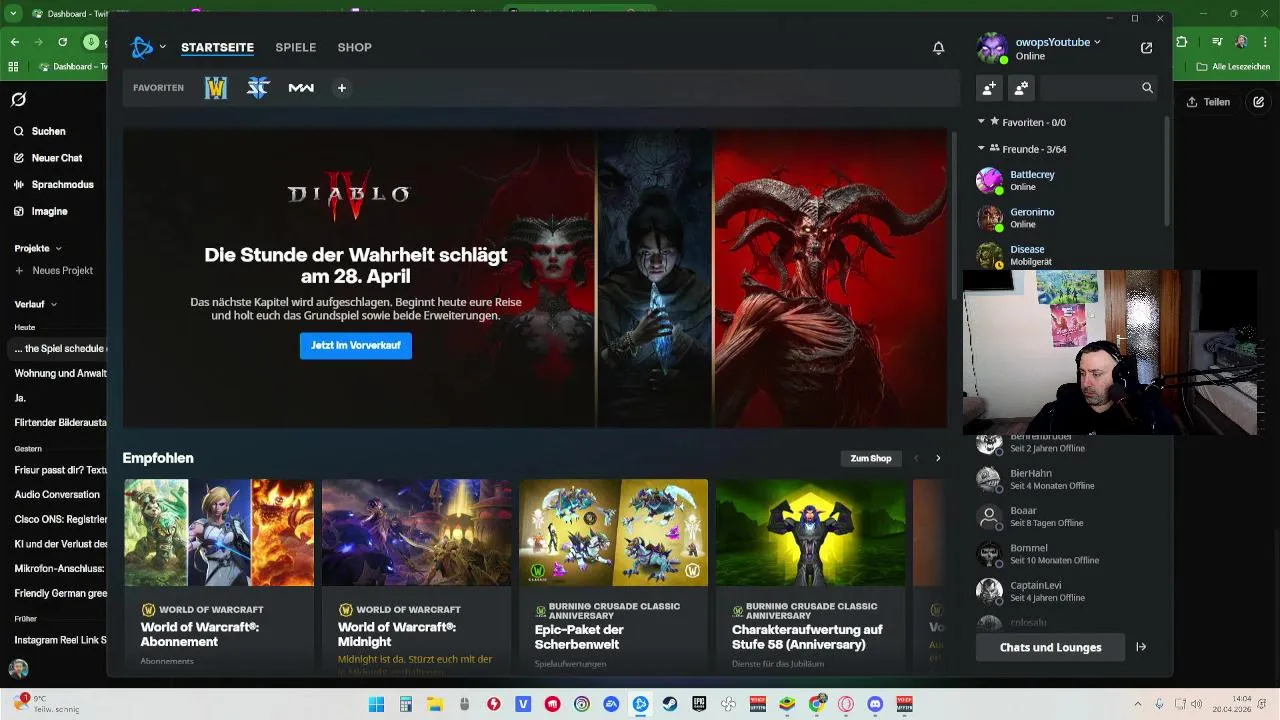The height and width of the screenshot is (720, 1280).
Task: Collapse the friends sidebar with arrow icon
Action: (x=1141, y=647)
